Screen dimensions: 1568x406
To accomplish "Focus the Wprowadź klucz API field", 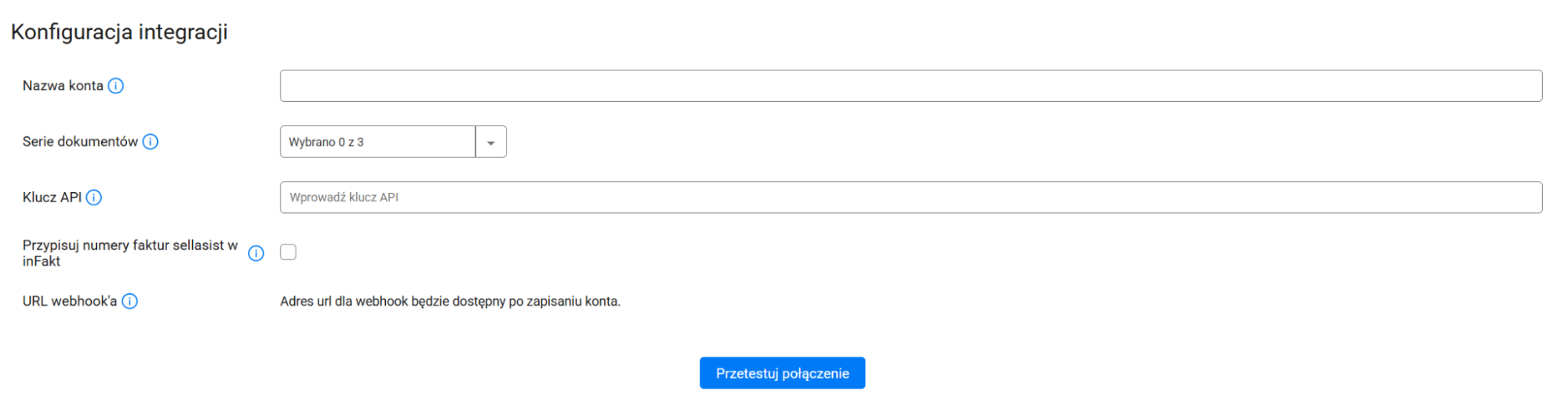I will (911, 198).
